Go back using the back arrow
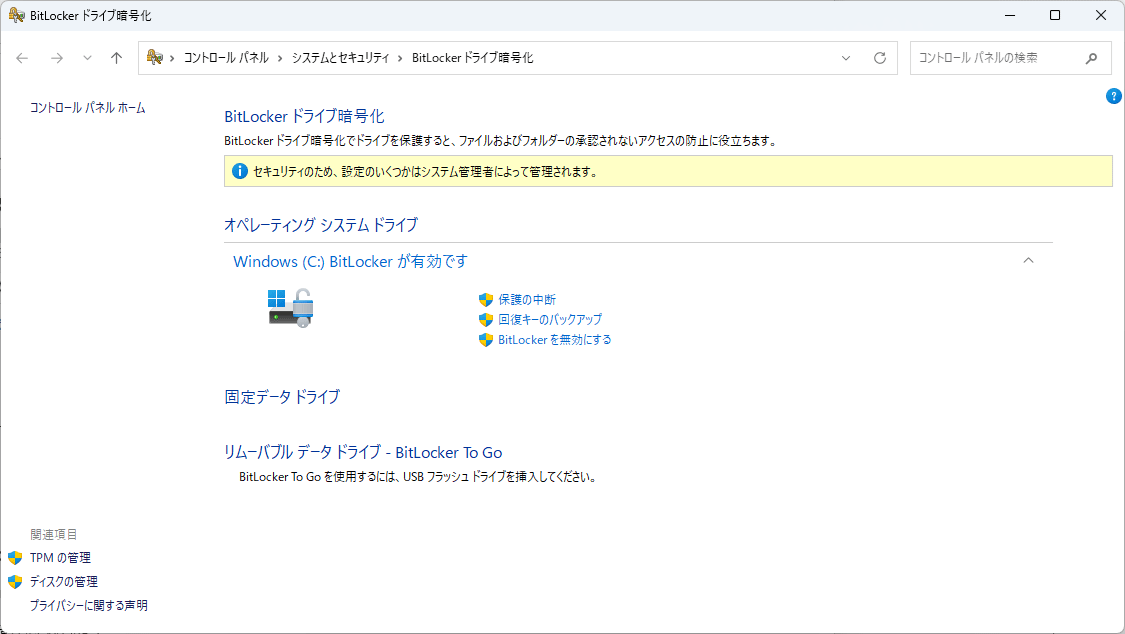Viewport: 1125px width, 634px height. (22, 58)
